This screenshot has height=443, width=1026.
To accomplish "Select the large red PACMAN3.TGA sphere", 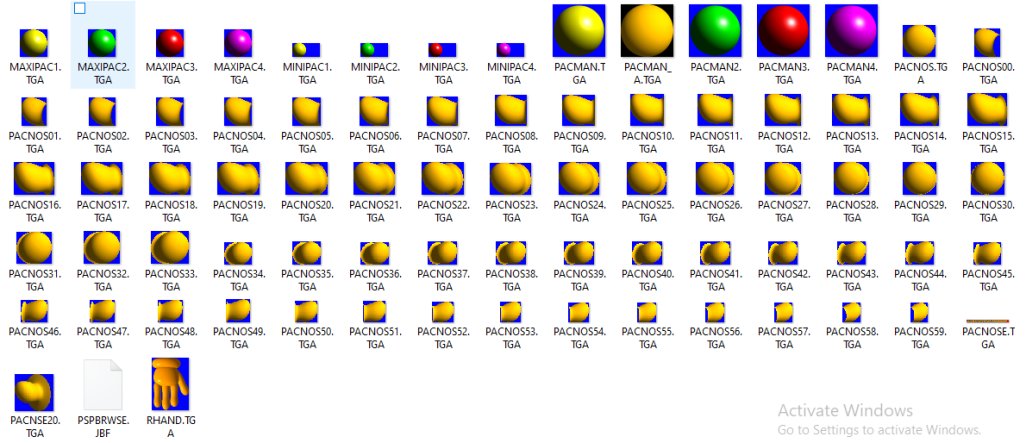I will (x=783, y=31).
